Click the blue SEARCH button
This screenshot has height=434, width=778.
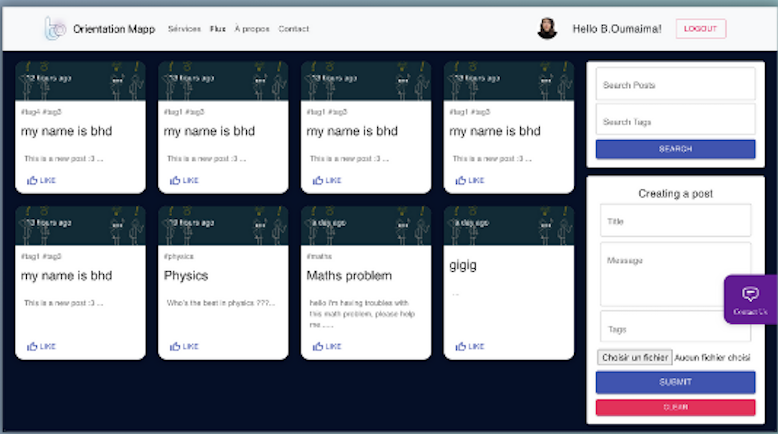(x=675, y=149)
